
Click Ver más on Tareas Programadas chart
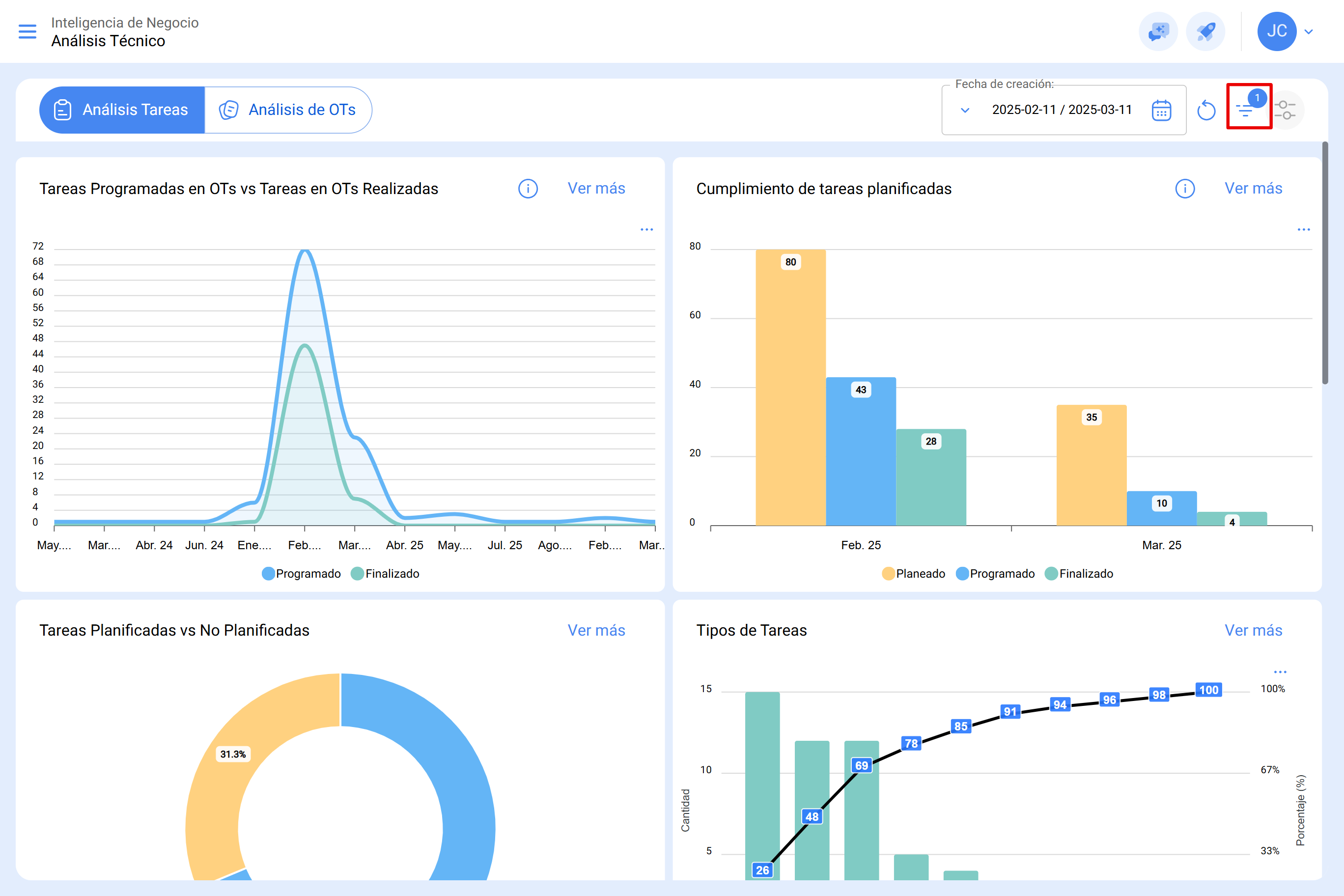596,189
